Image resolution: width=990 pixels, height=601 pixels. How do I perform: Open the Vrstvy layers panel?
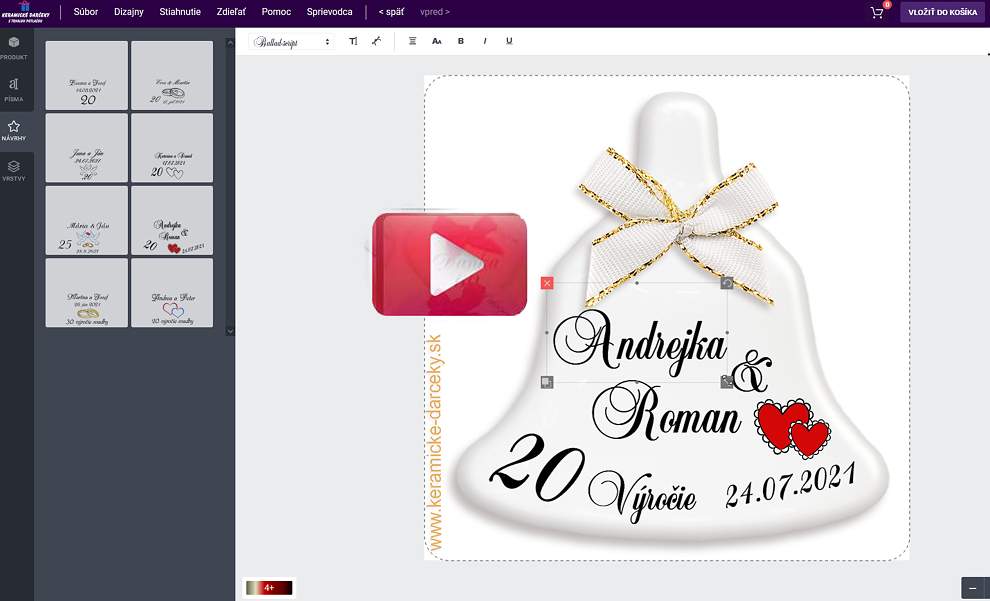pyautogui.click(x=14, y=170)
